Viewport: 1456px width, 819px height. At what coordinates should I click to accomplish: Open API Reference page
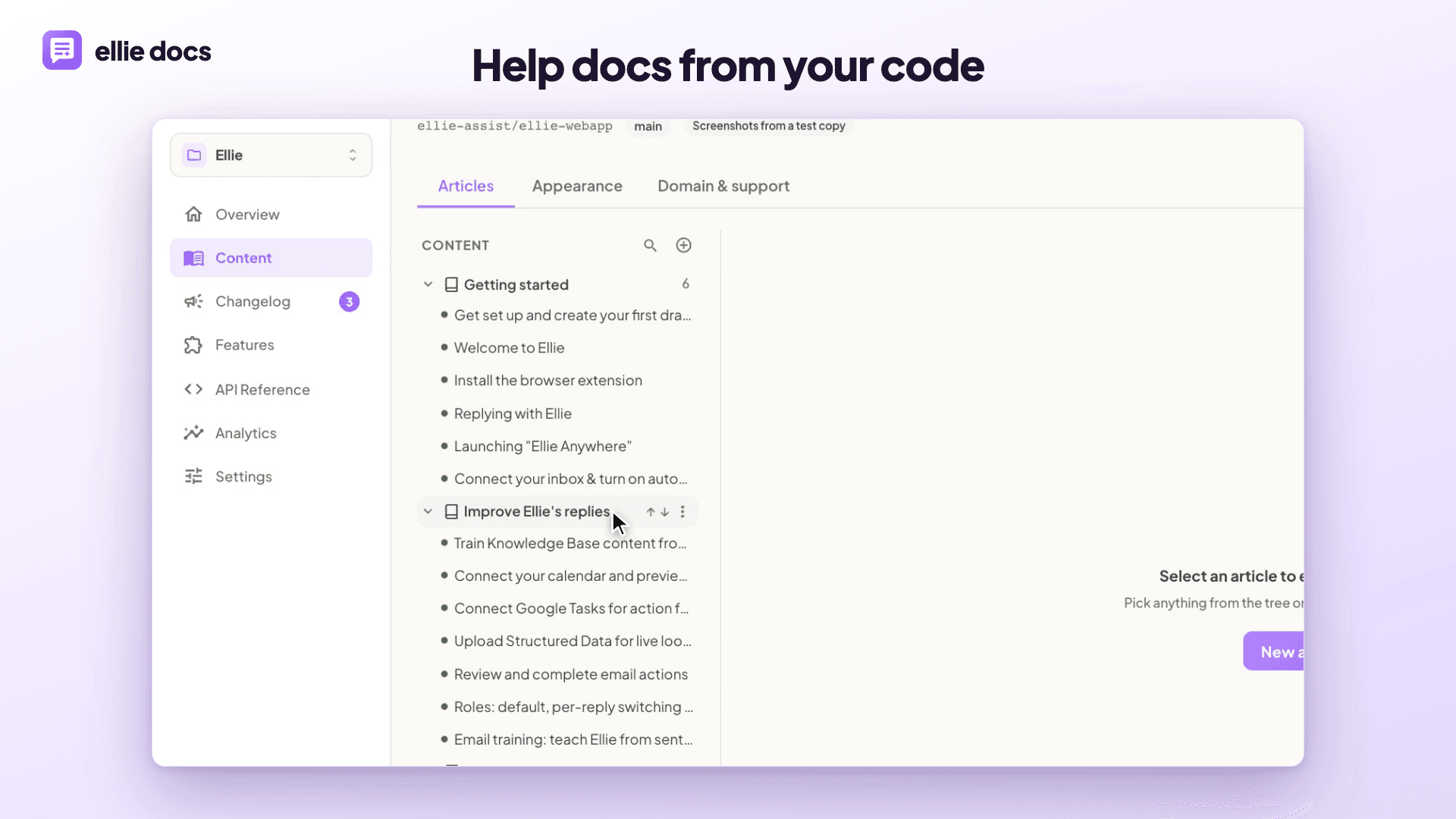pos(271,389)
